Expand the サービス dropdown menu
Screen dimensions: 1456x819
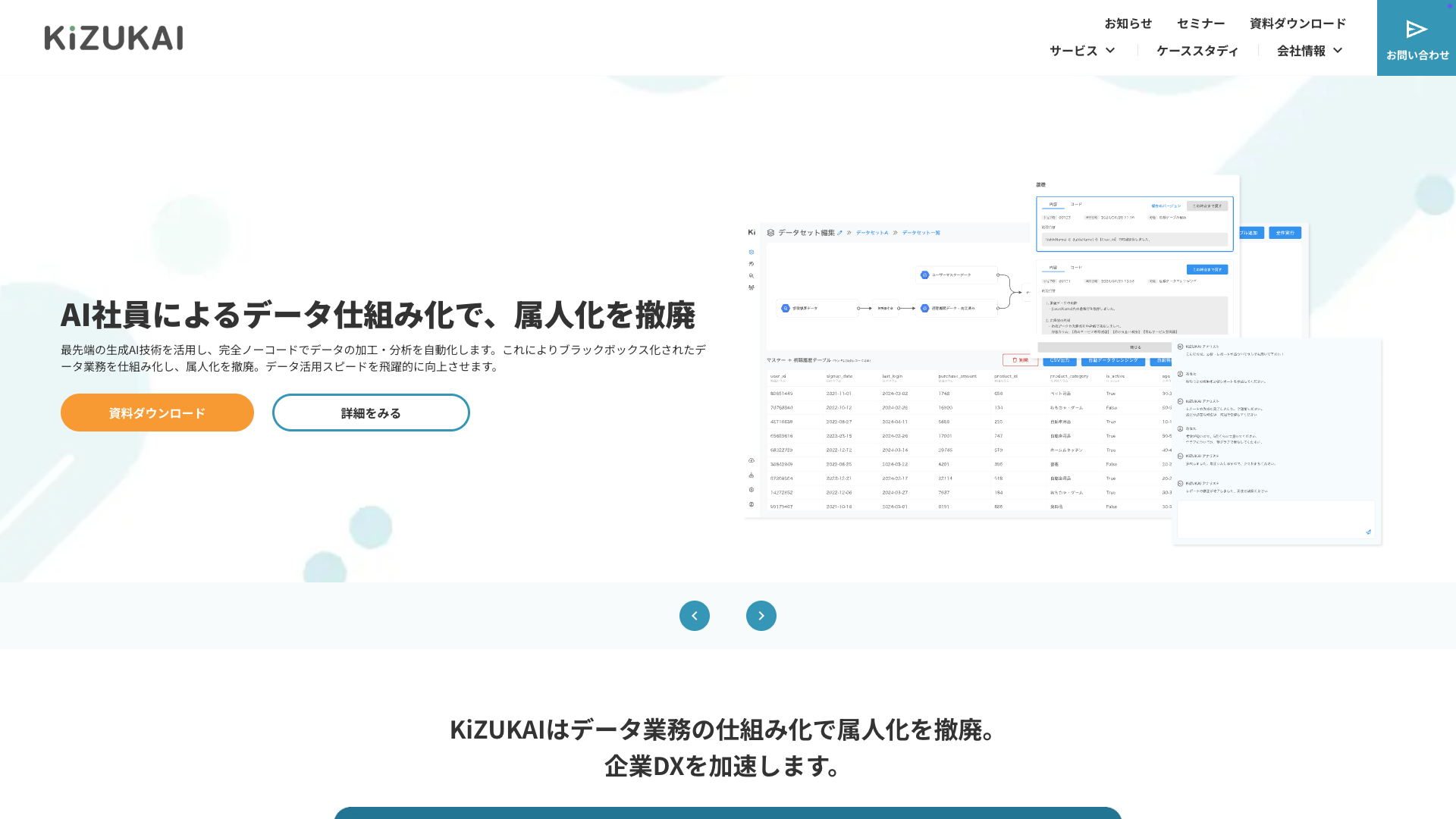[1082, 51]
